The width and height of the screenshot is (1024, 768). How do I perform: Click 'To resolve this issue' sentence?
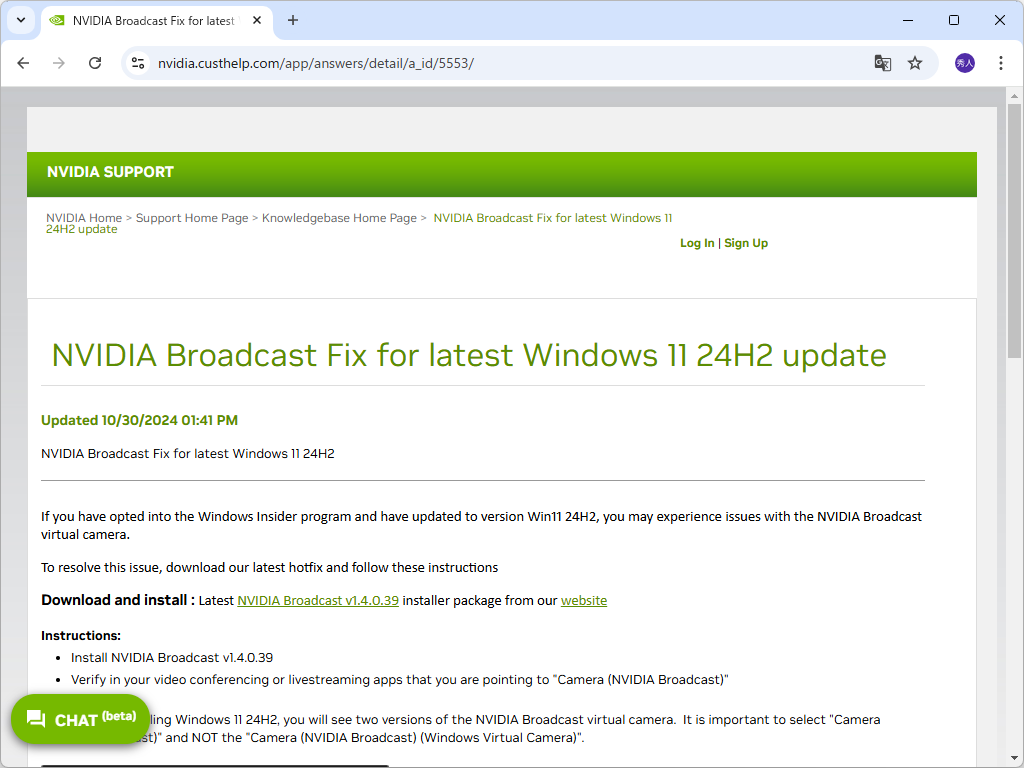[x=269, y=568]
